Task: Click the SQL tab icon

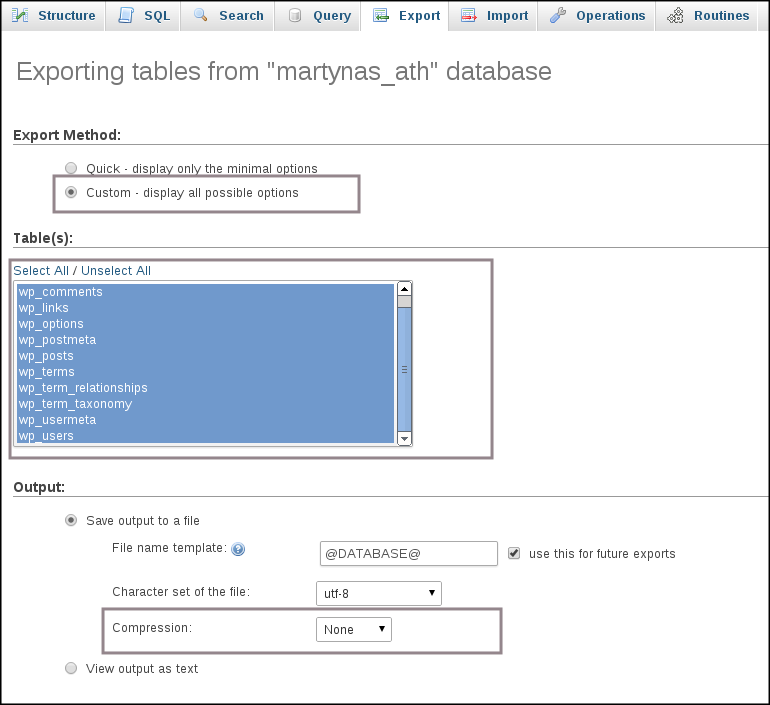Action: tap(125, 15)
